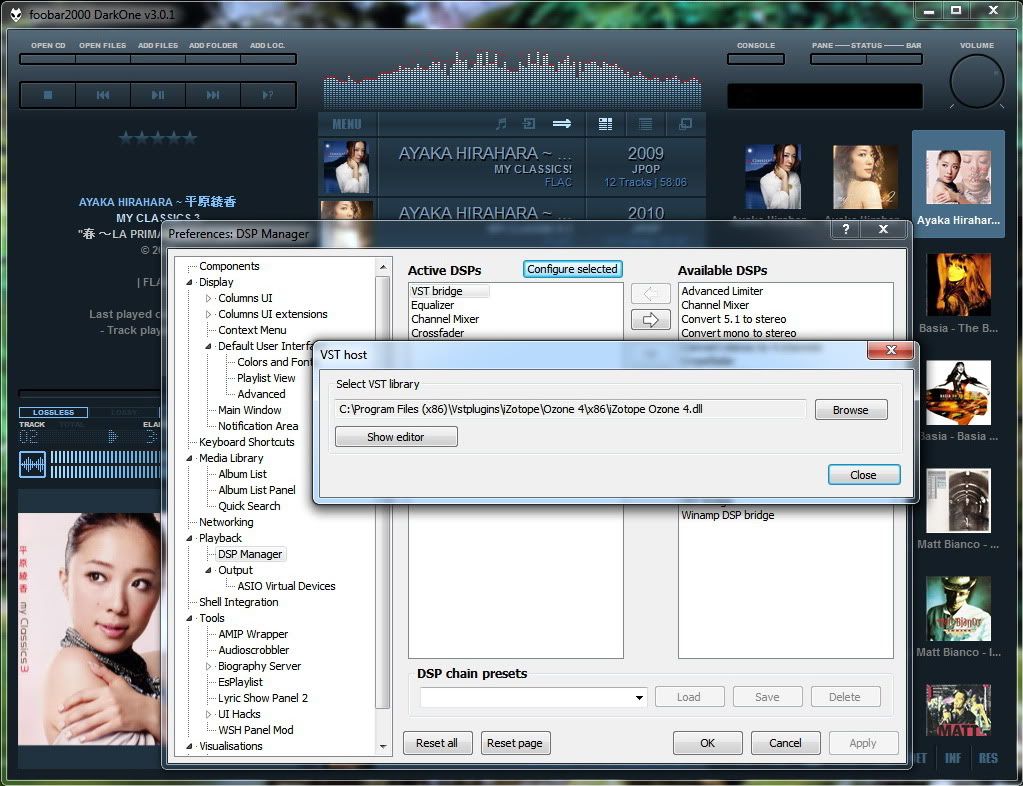The height and width of the screenshot is (786, 1023).
Task: Click the foobar2000 alien logo icon
Action: (x=16, y=14)
